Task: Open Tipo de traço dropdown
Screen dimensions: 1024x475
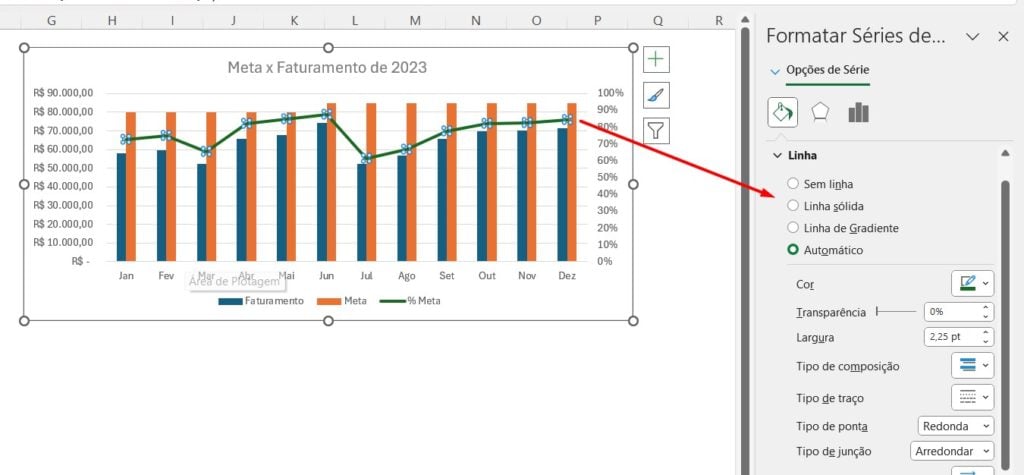Action: 972,397
